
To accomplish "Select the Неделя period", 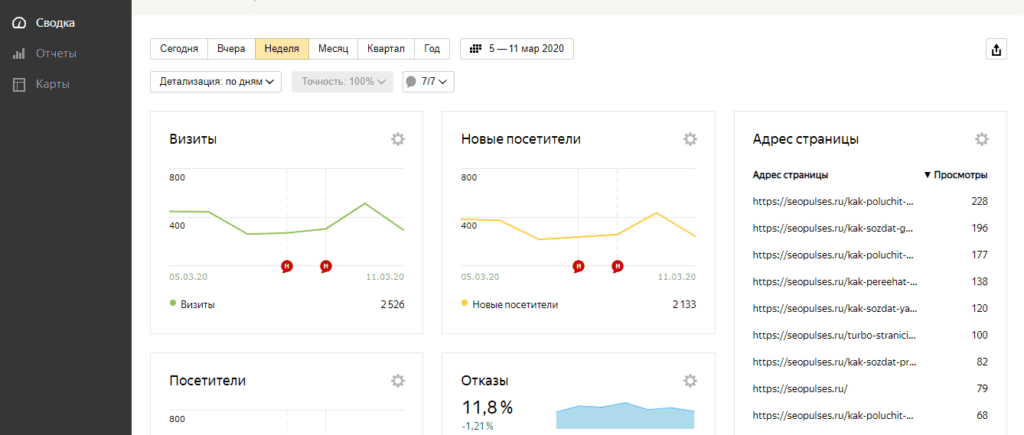I will click(281, 49).
